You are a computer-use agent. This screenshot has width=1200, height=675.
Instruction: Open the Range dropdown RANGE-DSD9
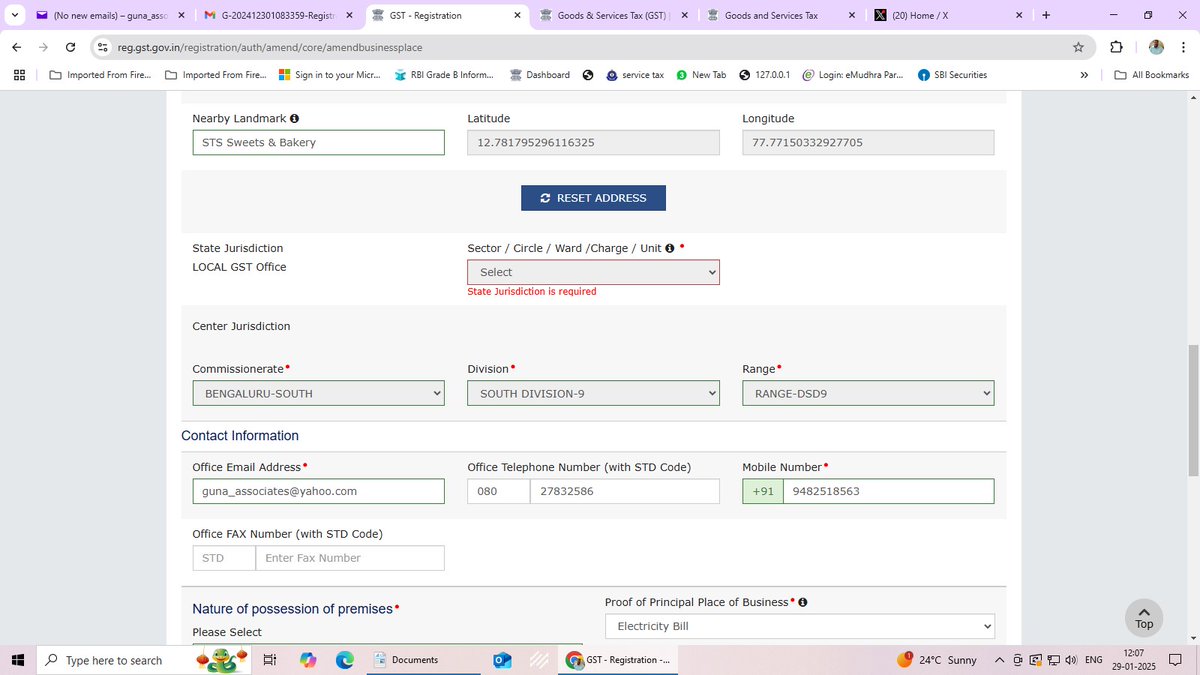(868, 393)
